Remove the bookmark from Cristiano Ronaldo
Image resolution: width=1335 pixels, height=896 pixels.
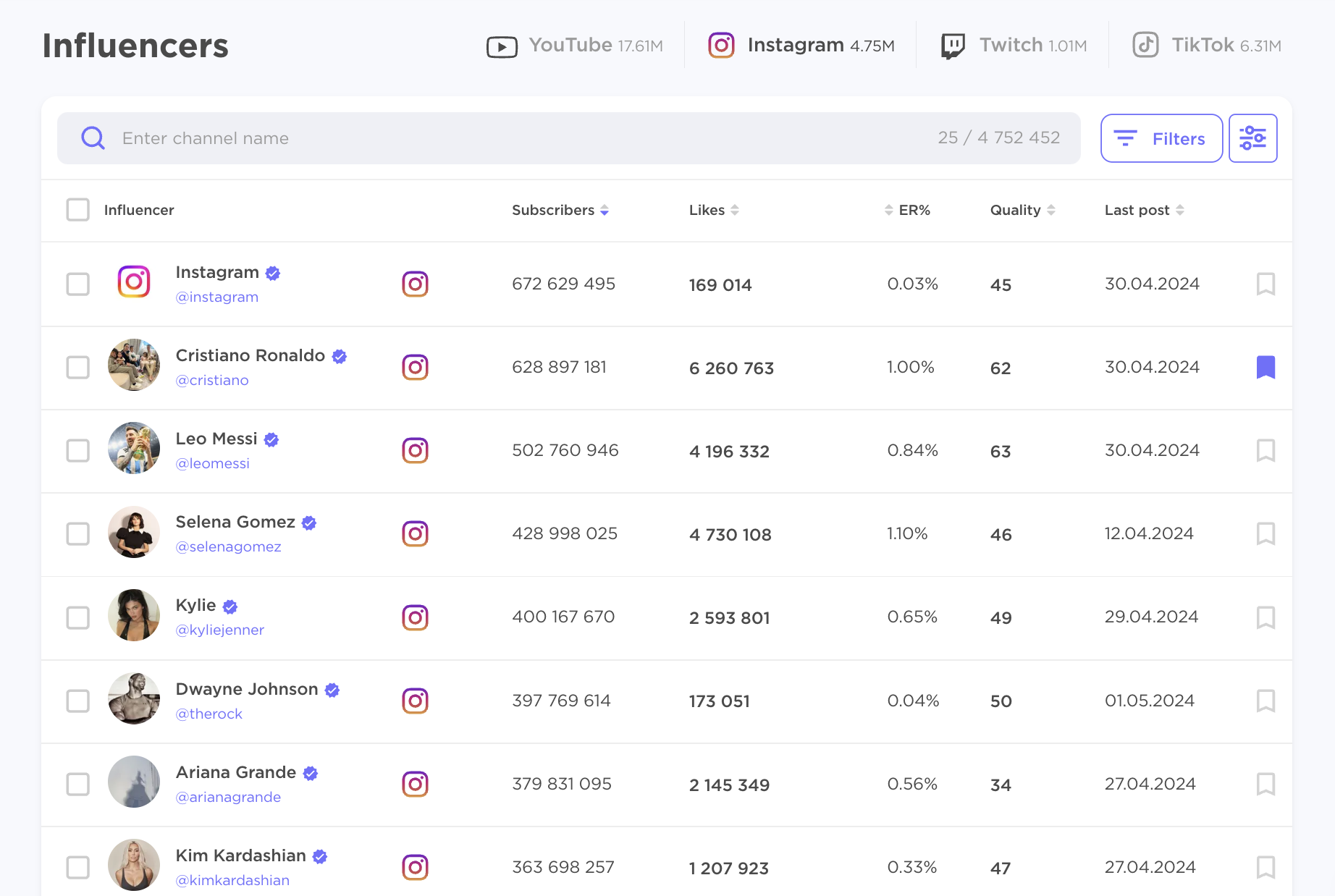click(x=1265, y=367)
